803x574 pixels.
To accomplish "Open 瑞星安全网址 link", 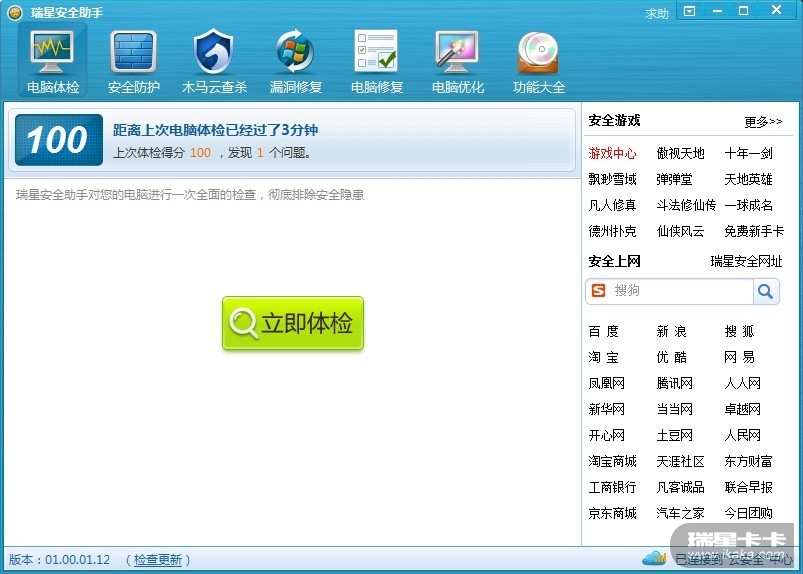I will tap(747, 261).
